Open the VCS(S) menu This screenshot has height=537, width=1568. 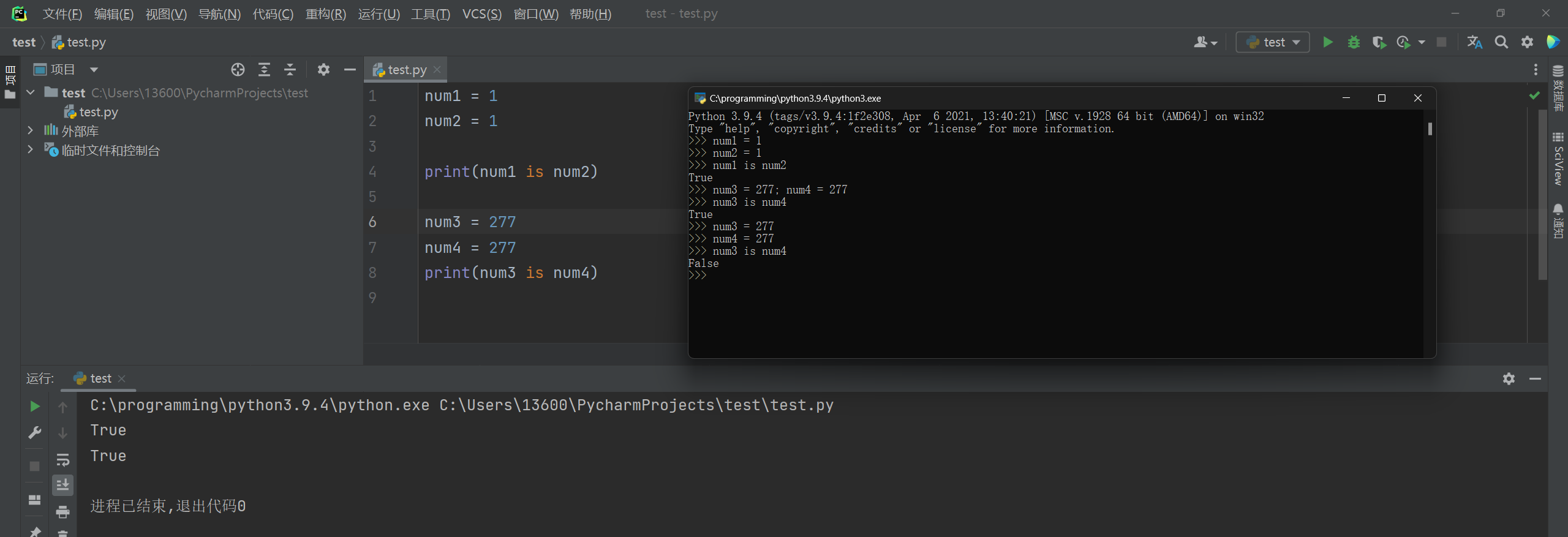point(482,13)
